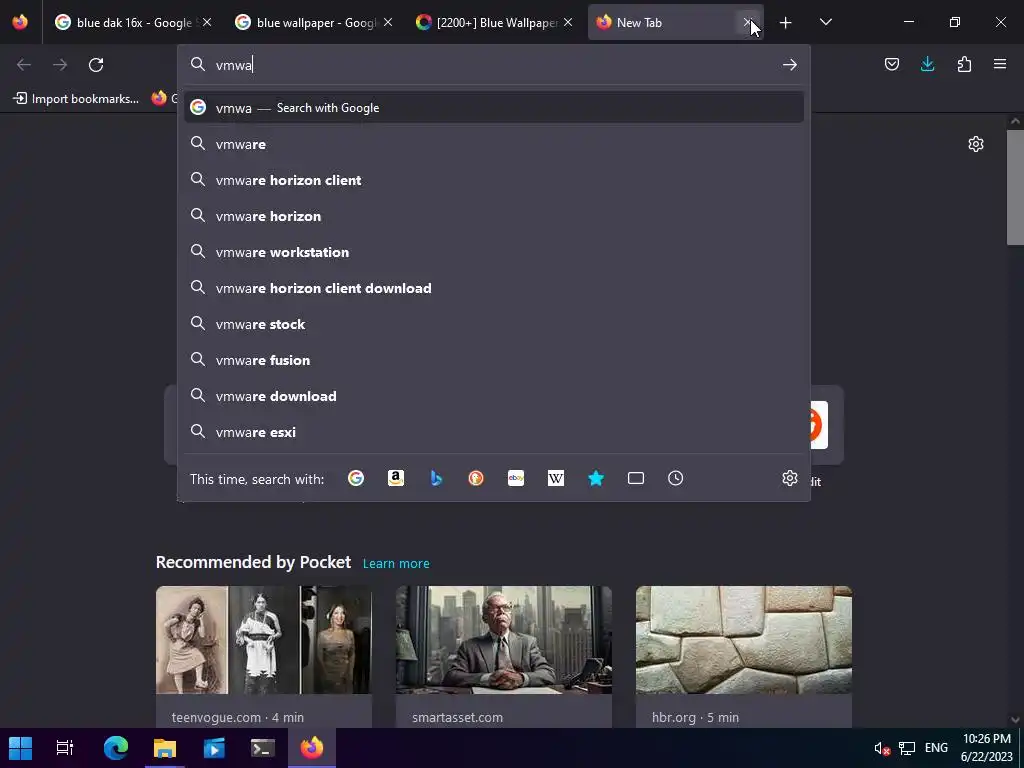Click the address bar containing 'vmwa'
The width and height of the screenshot is (1024, 768).
pos(494,65)
